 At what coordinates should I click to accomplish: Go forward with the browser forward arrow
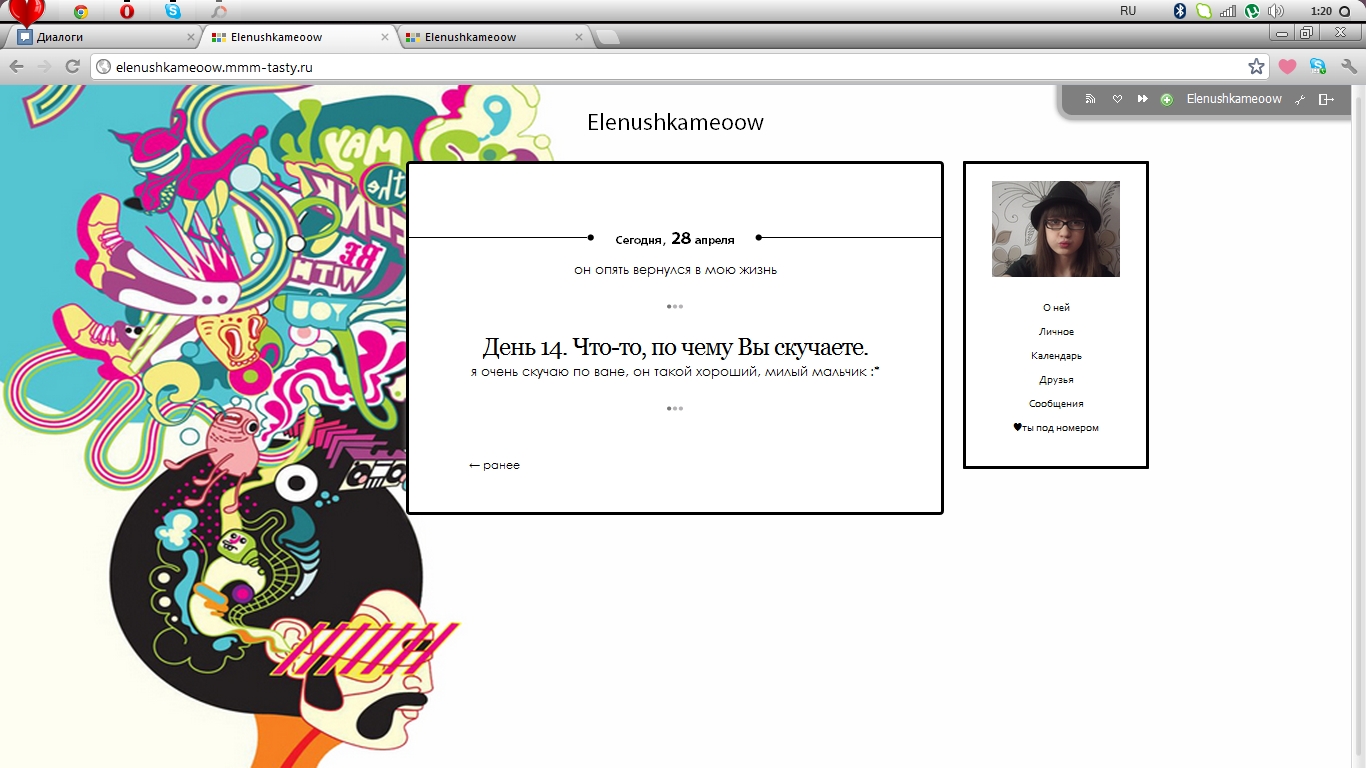click(x=44, y=67)
